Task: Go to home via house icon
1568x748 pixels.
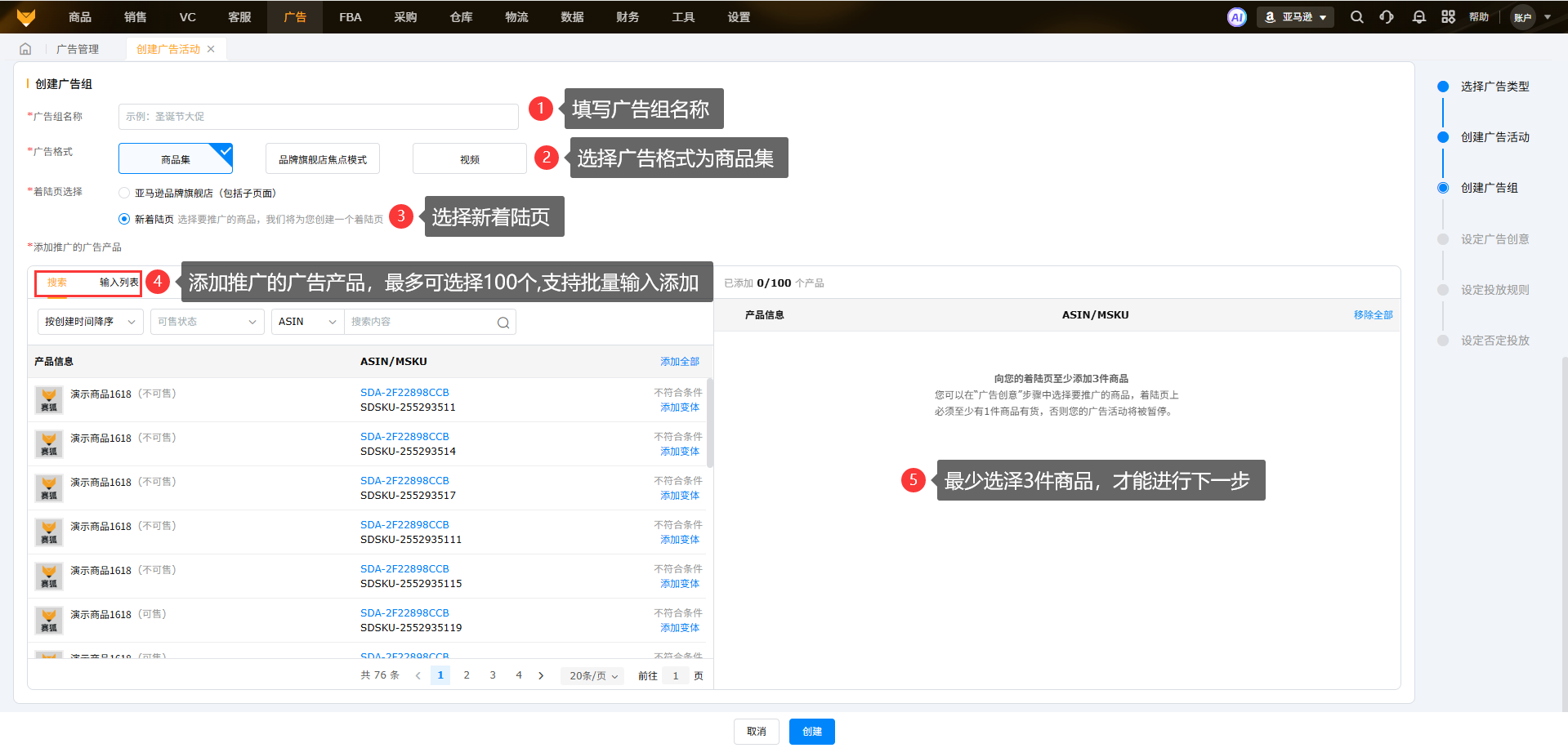Action: [x=25, y=49]
